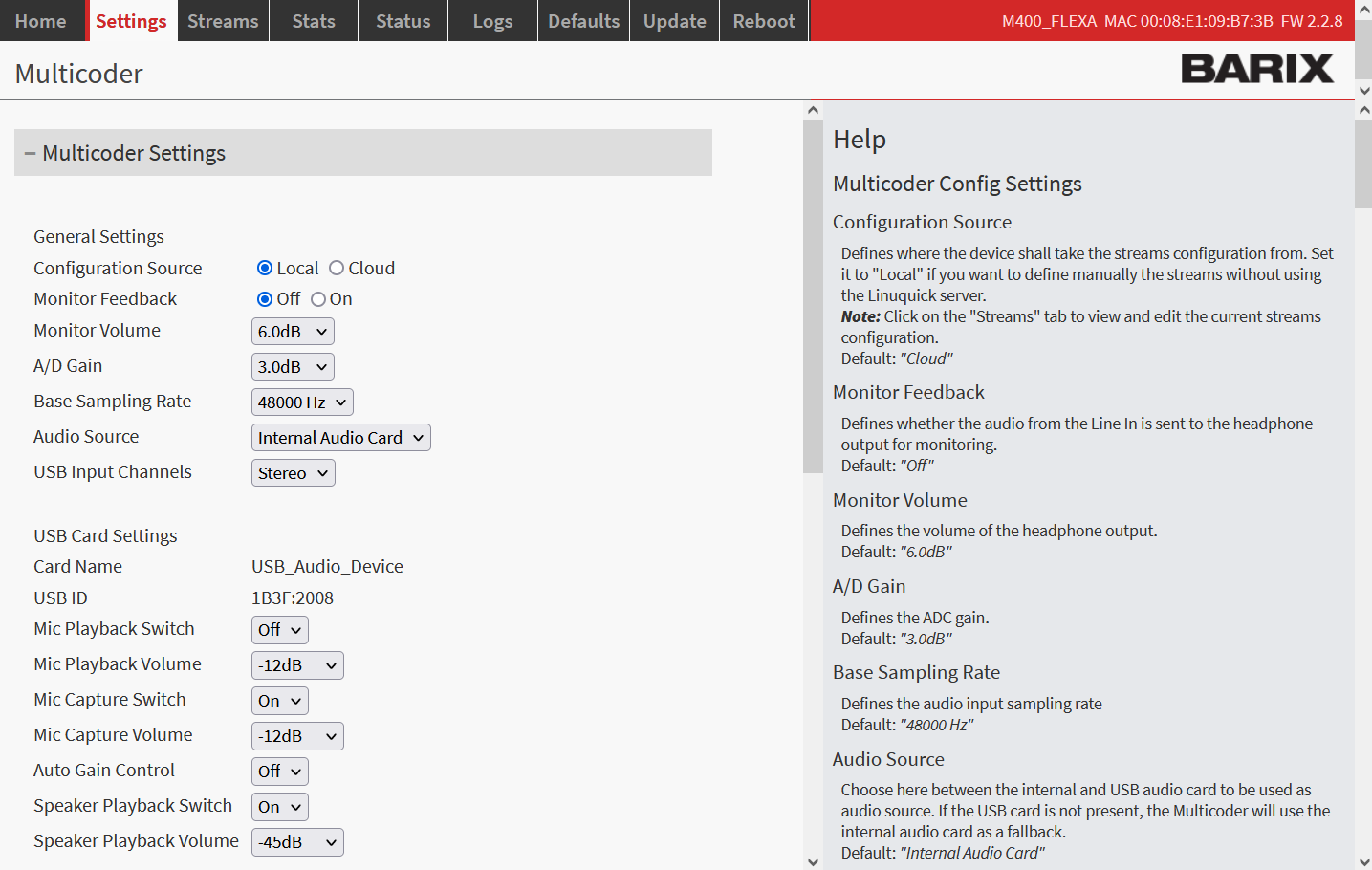Open Mic Capture Volume dropdown
The width and height of the screenshot is (1372, 870).
point(297,736)
